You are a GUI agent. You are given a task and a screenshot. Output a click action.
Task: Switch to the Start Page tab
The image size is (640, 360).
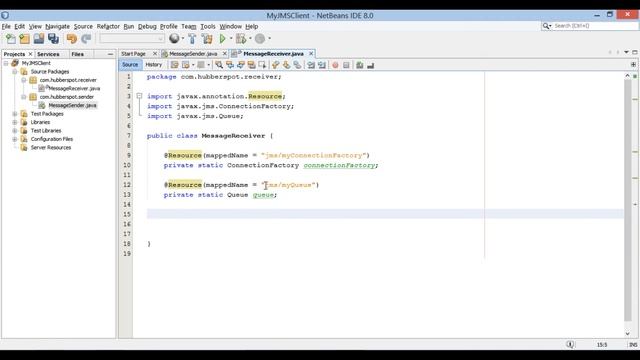133,54
